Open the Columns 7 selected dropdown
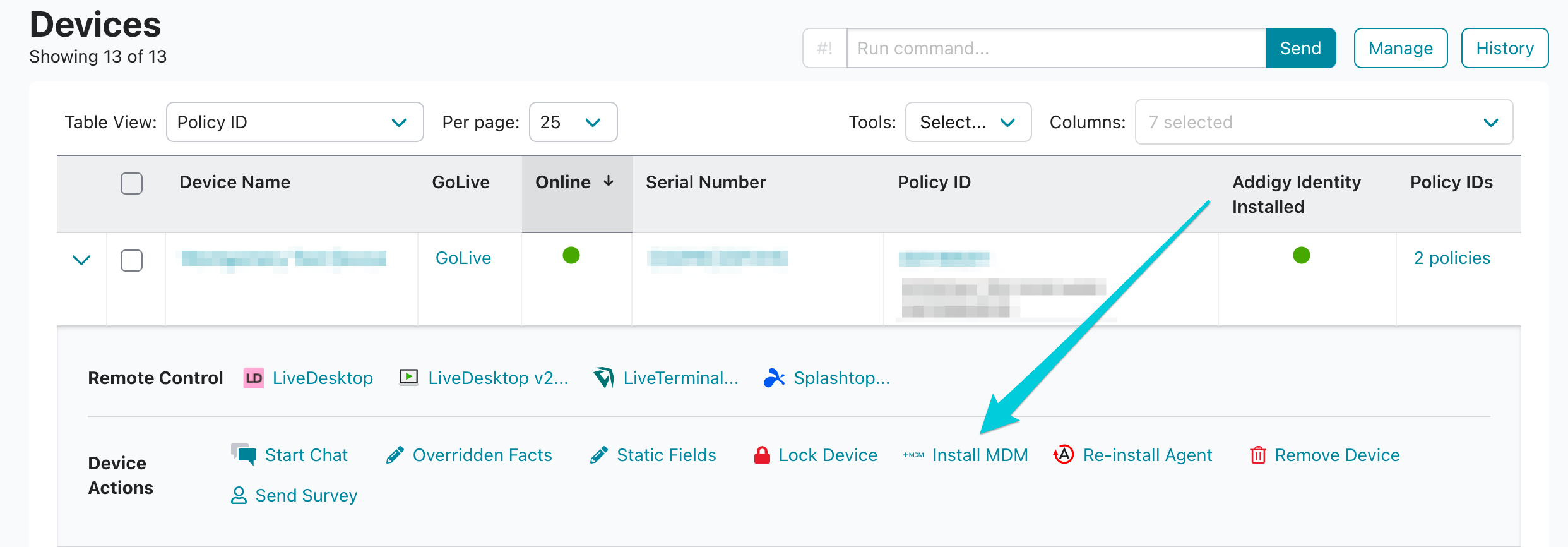This screenshot has height=547, width=1568. (x=1324, y=122)
